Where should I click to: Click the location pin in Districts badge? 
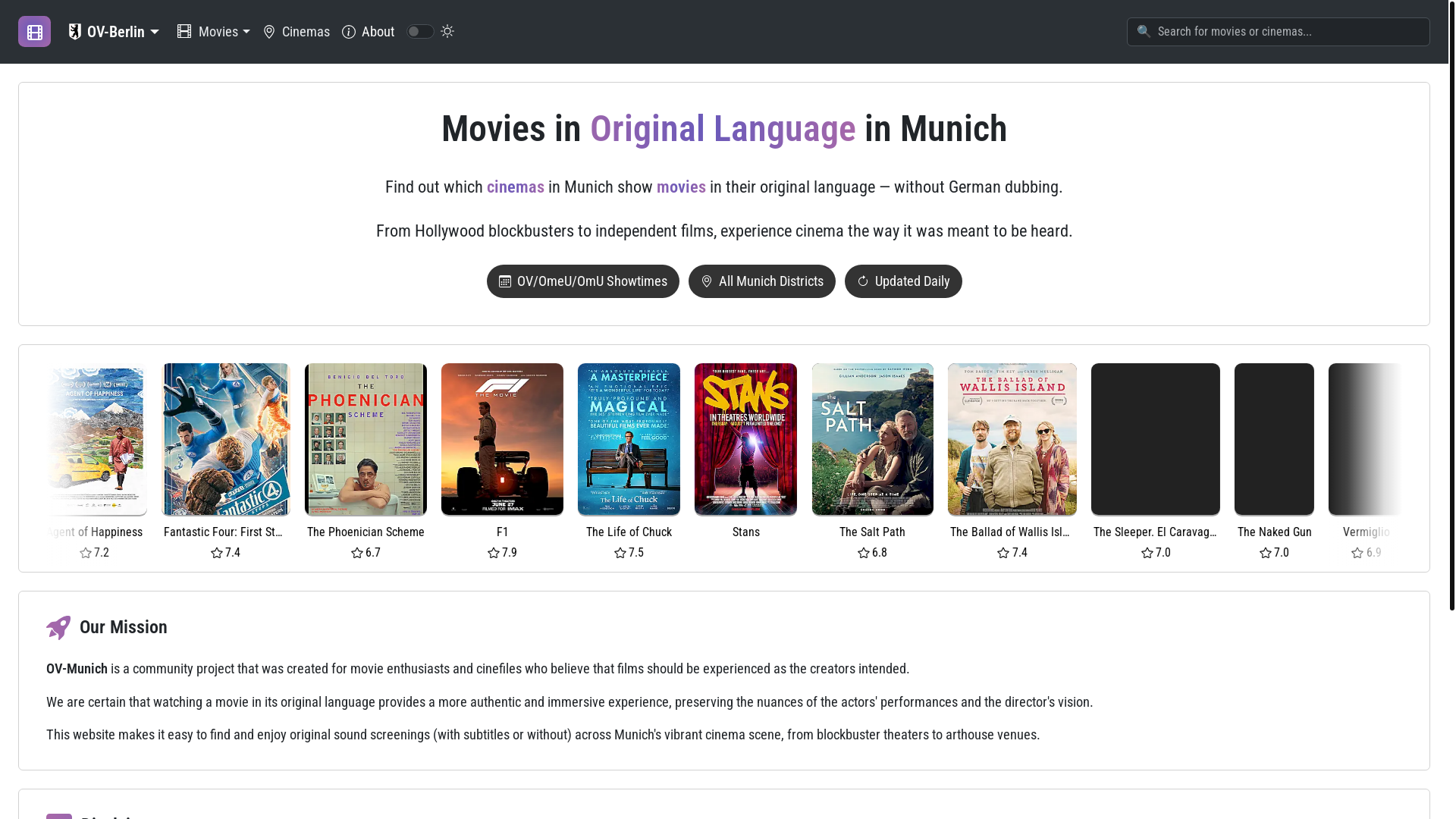707,281
